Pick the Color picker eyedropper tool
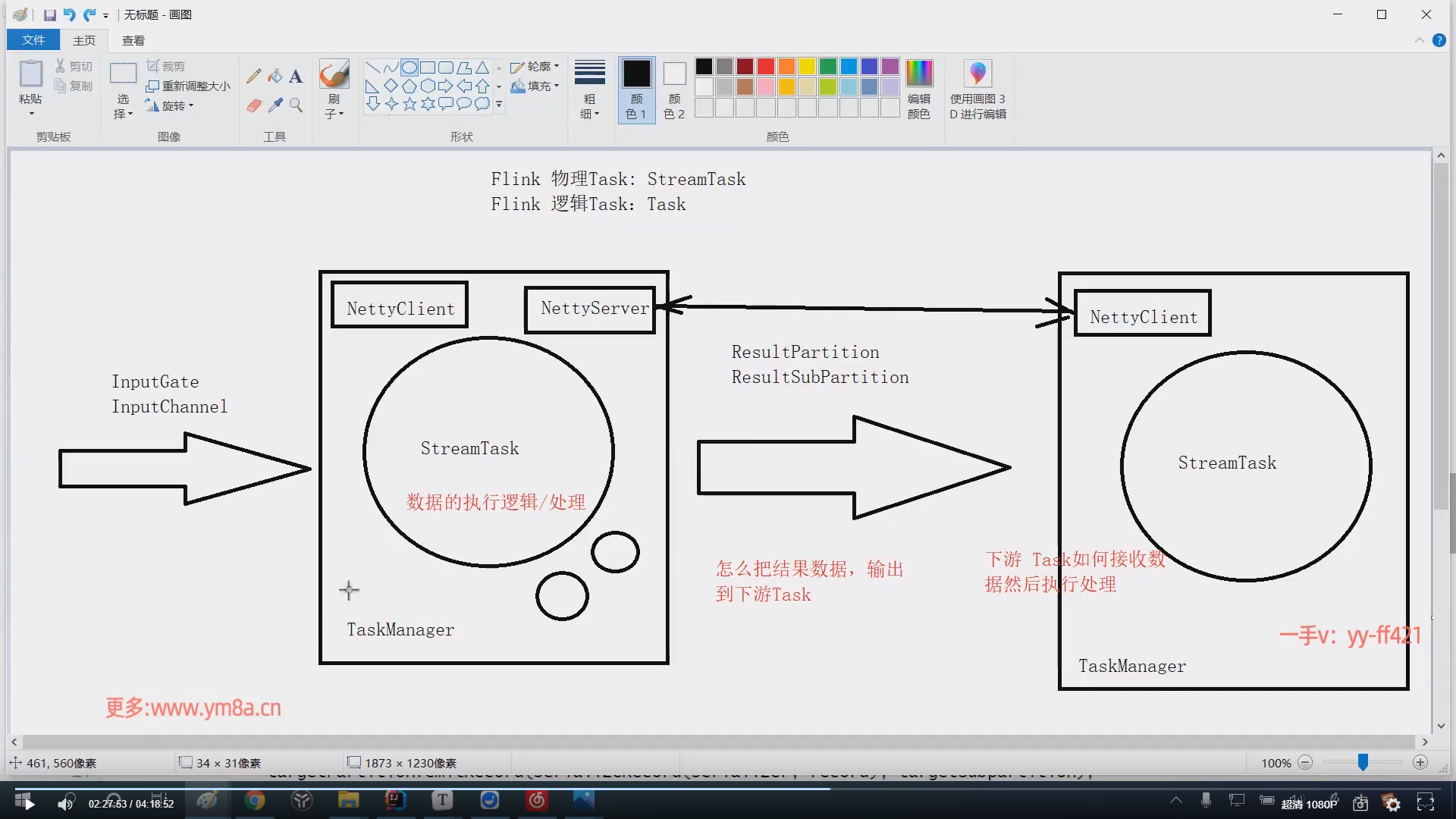 275,105
